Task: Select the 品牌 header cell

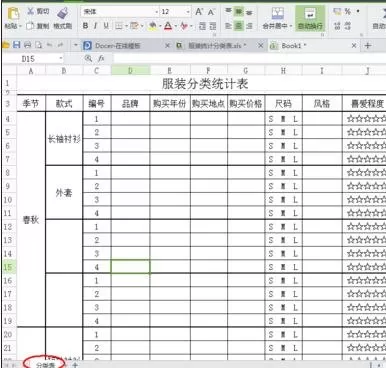Action: pos(130,104)
